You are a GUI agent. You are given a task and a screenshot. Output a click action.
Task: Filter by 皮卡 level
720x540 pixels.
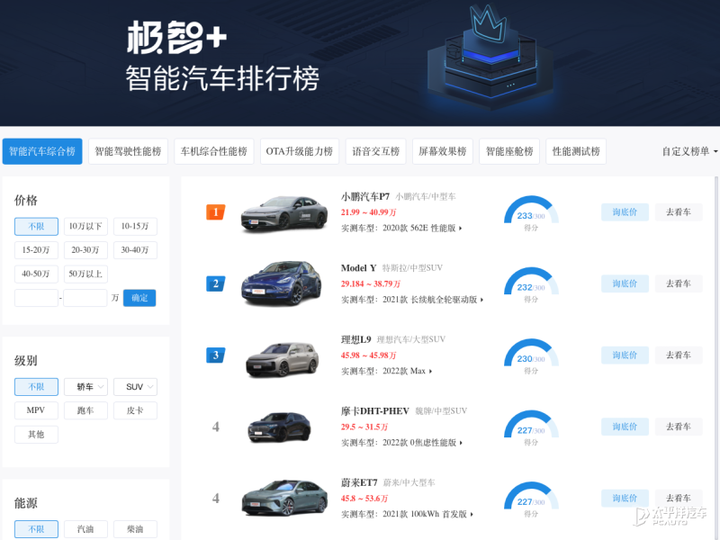point(135,411)
